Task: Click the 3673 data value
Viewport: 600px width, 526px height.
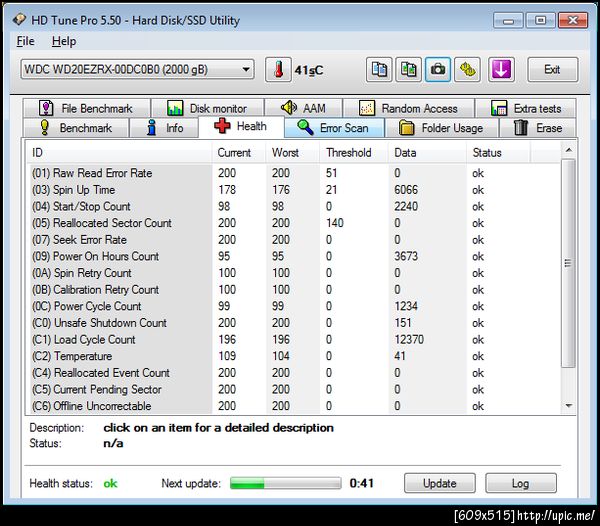Action: [406, 256]
